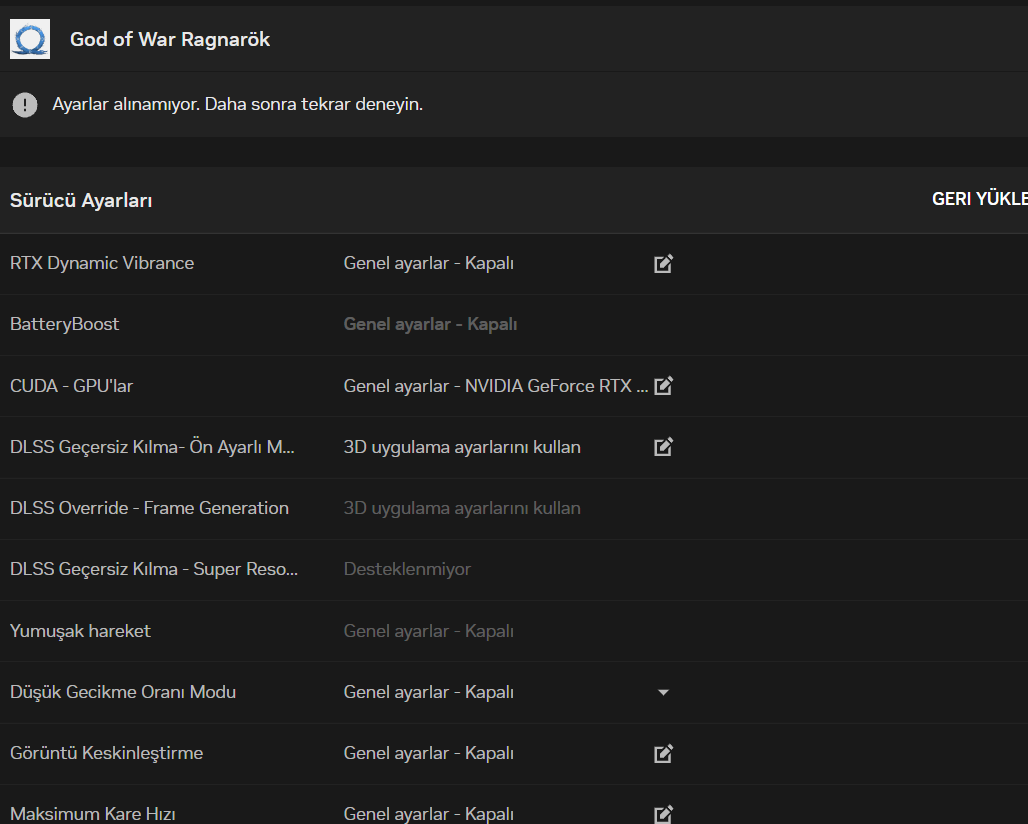Screen dimensions: 1028x824
Task: Click the Sürücü Ayarları section header
Action: tap(81, 200)
